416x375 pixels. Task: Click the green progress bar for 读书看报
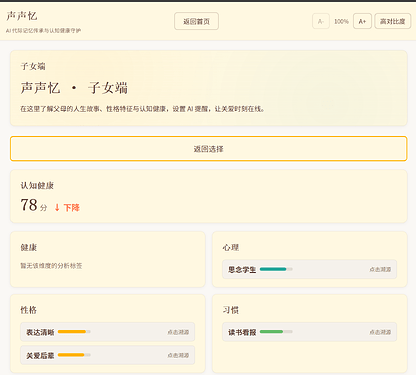coord(276,332)
